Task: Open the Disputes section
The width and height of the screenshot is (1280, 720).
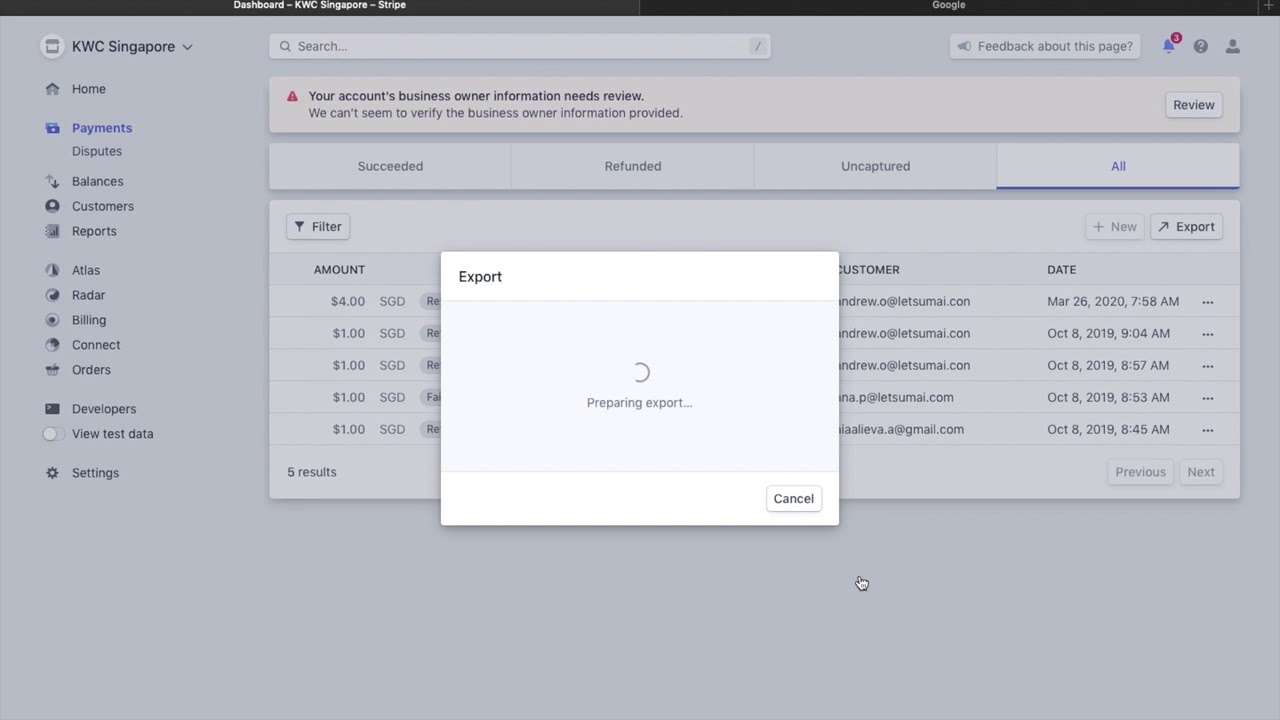Action: click(97, 151)
